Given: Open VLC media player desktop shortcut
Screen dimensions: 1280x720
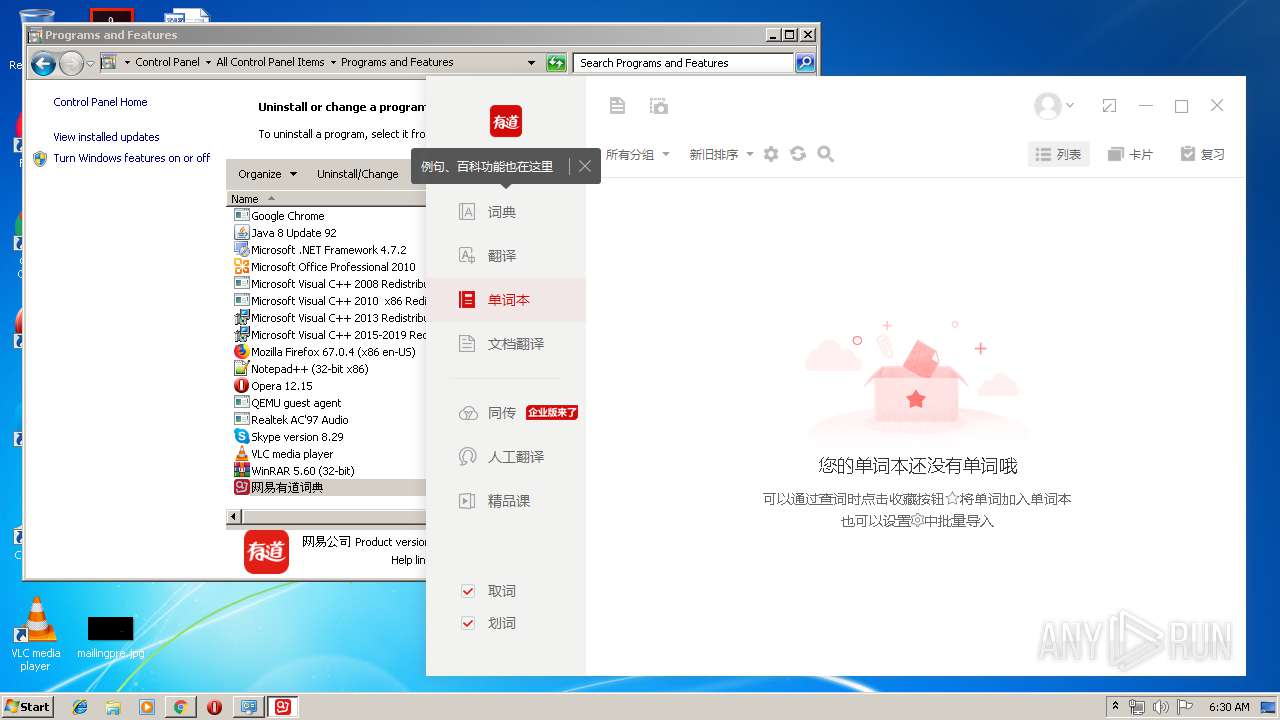Looking at the screenshot, I should click(x=36, y=633).
